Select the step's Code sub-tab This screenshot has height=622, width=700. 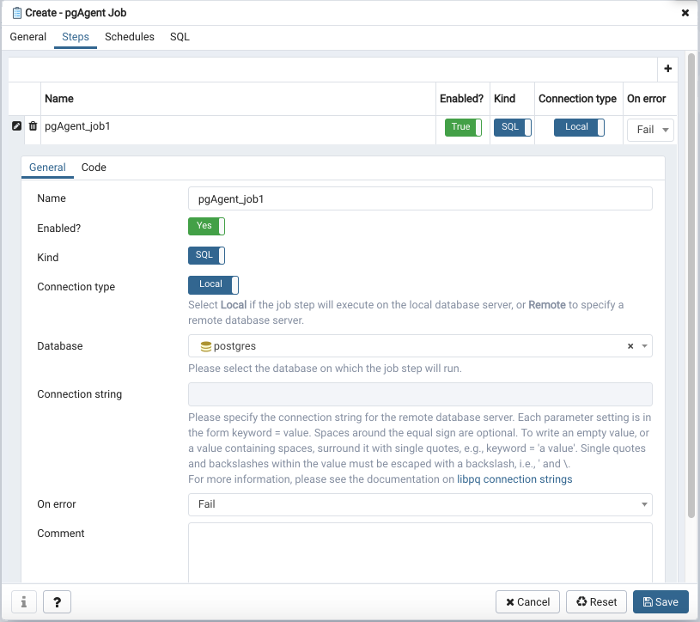click(94, 167)
